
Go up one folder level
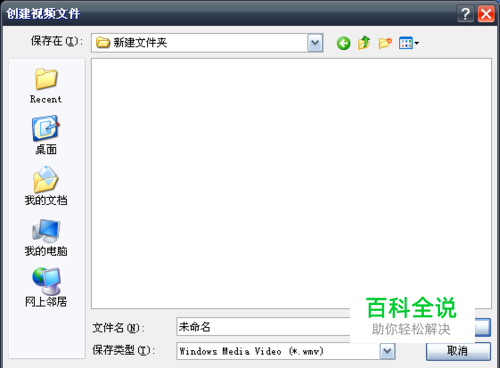pos(364,43)
